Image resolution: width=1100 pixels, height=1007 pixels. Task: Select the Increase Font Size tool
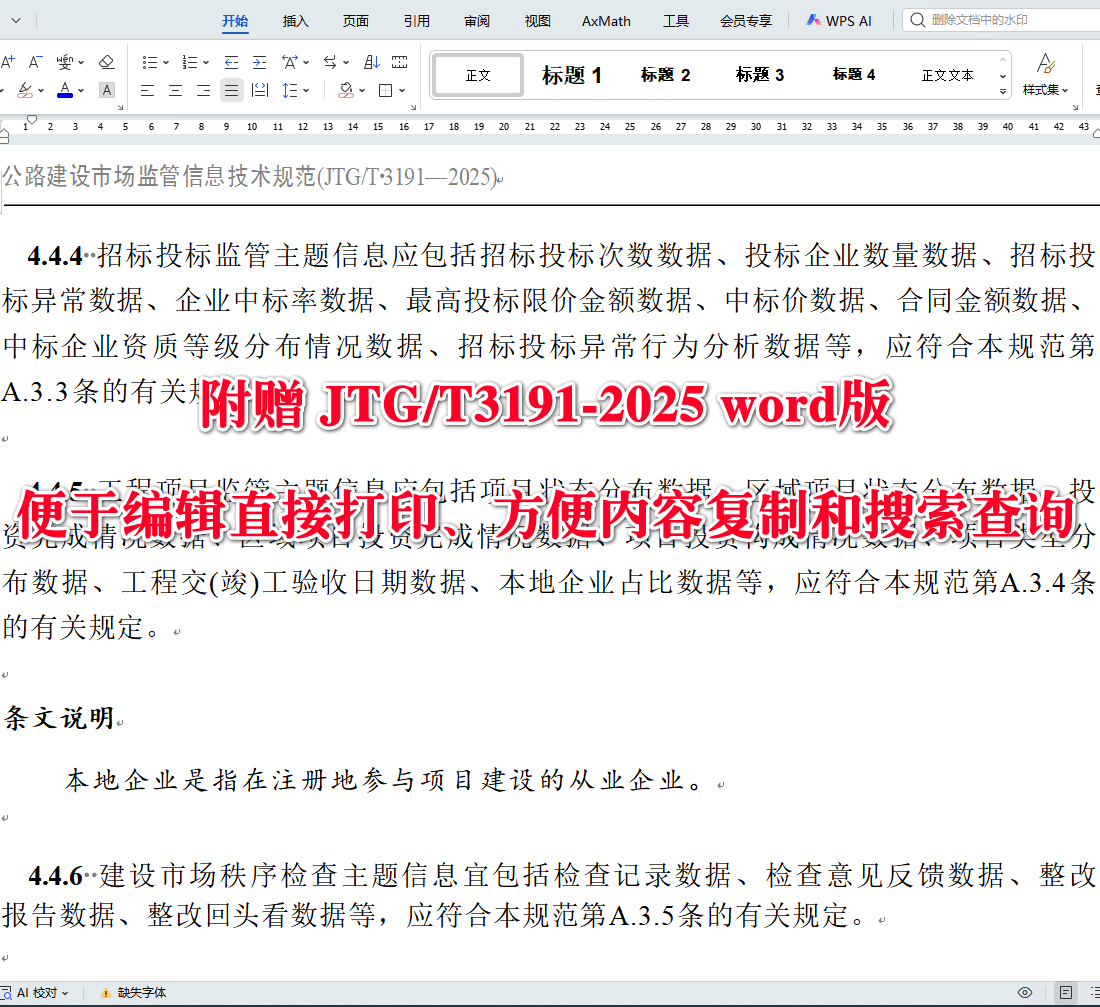tap(8, 60)
